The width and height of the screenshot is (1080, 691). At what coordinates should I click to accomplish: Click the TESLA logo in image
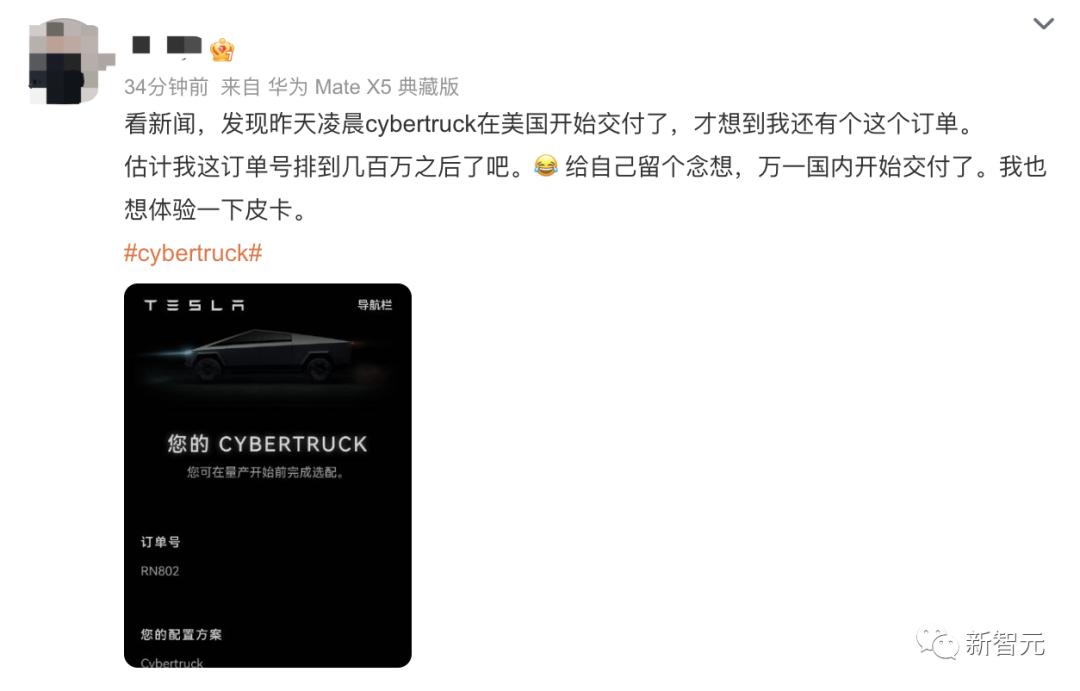[x=194, y=305]
